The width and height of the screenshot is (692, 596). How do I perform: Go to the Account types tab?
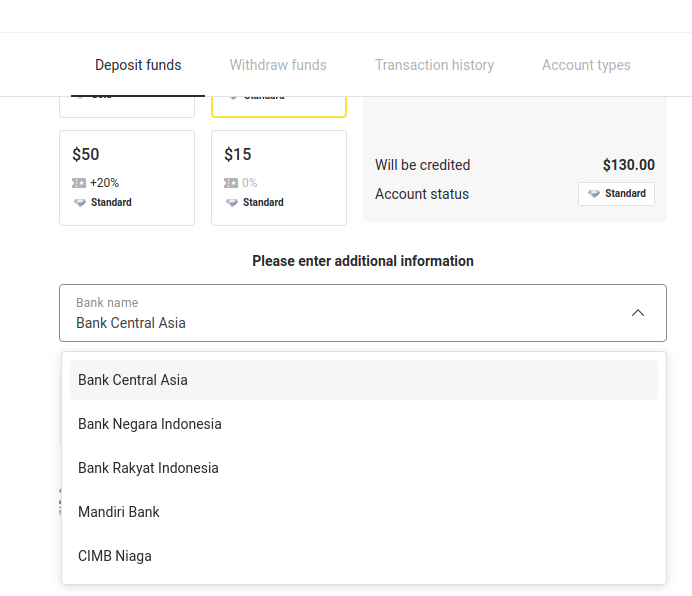[x=586, y=65]
